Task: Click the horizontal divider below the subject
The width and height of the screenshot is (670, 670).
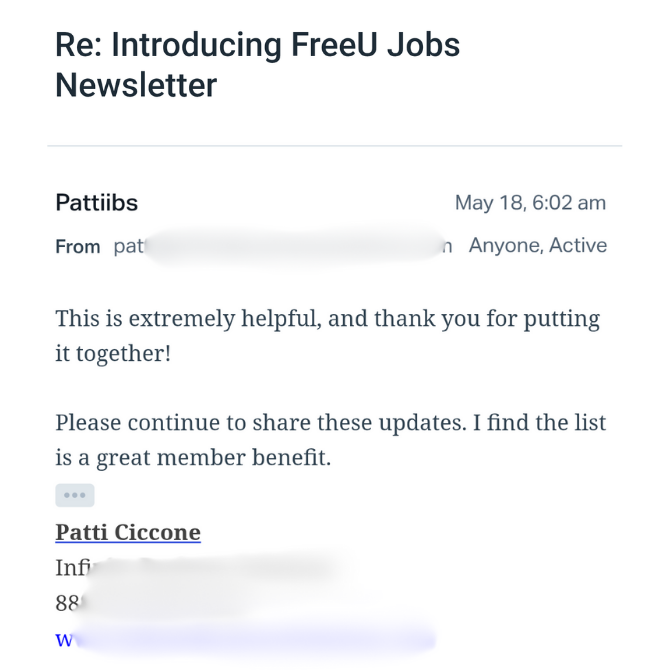Action: [335, 146]
